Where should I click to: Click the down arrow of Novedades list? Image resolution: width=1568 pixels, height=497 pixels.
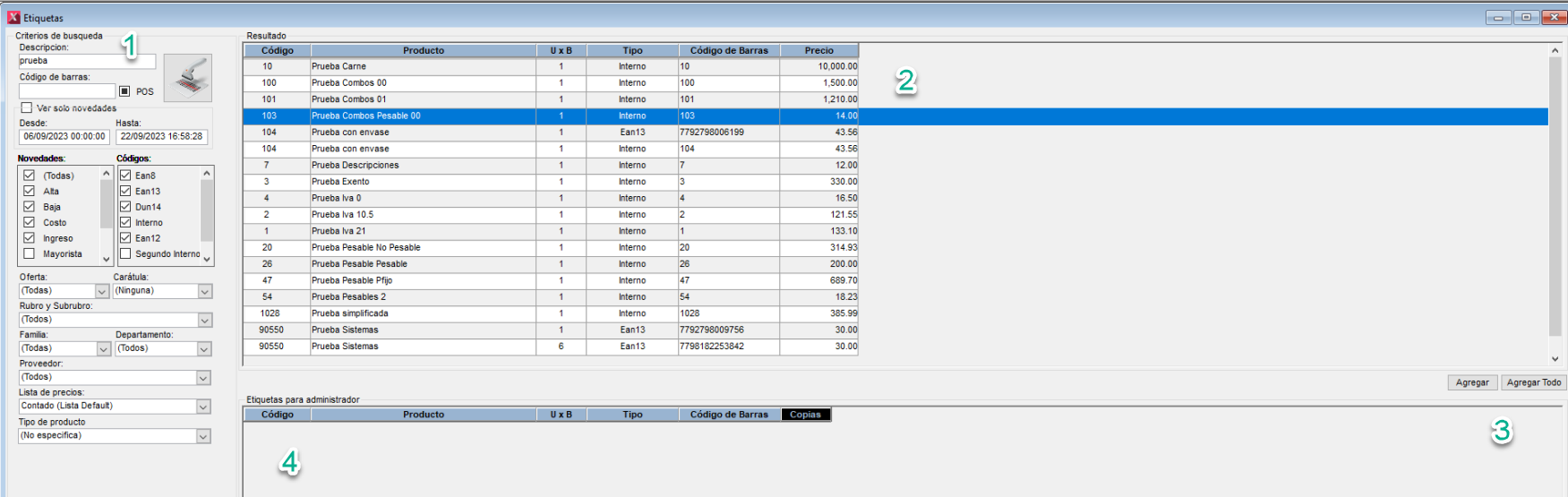click(x=107, y=259)
